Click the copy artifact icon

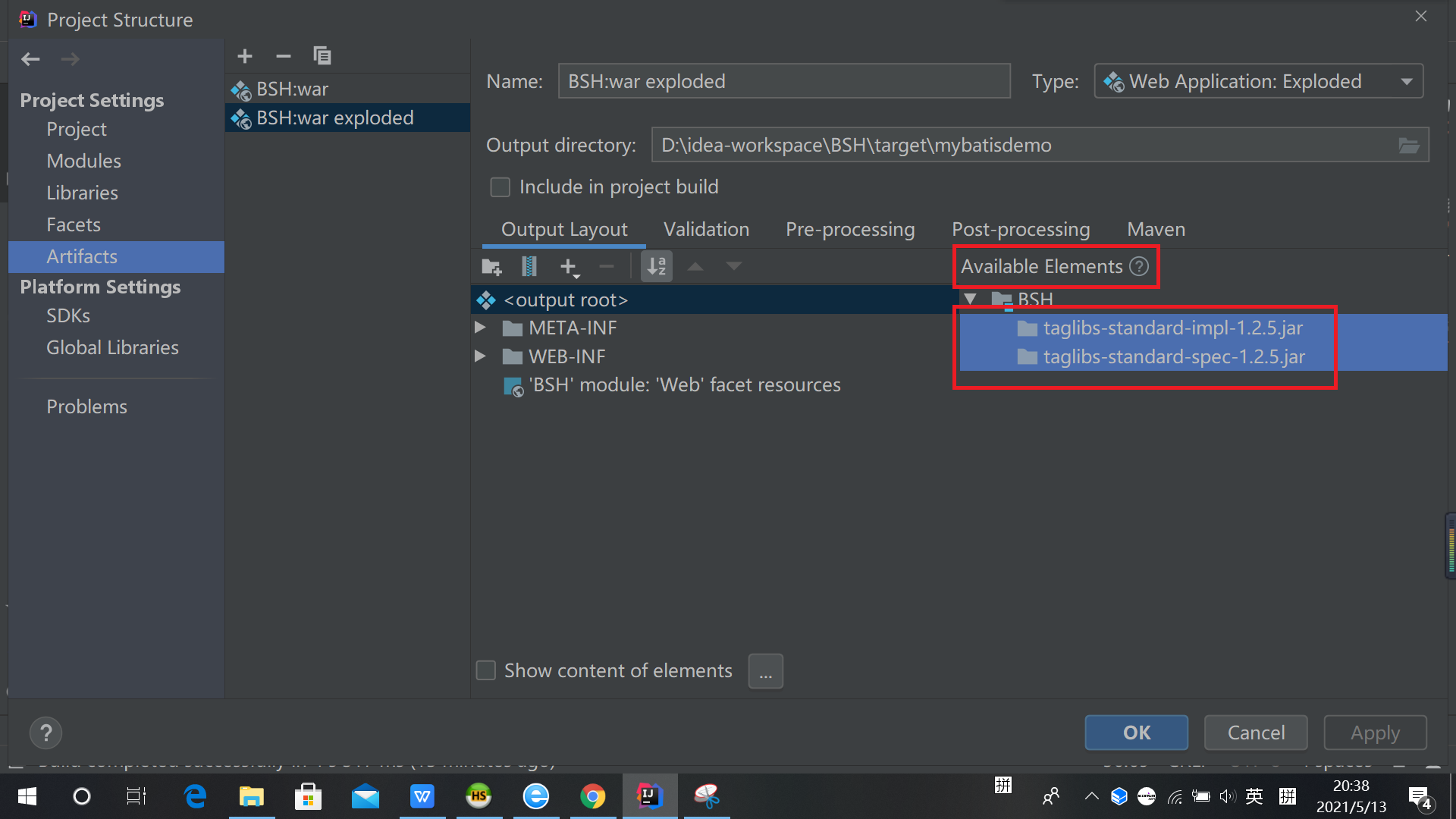pyautogui.click(x=322, y=56)
